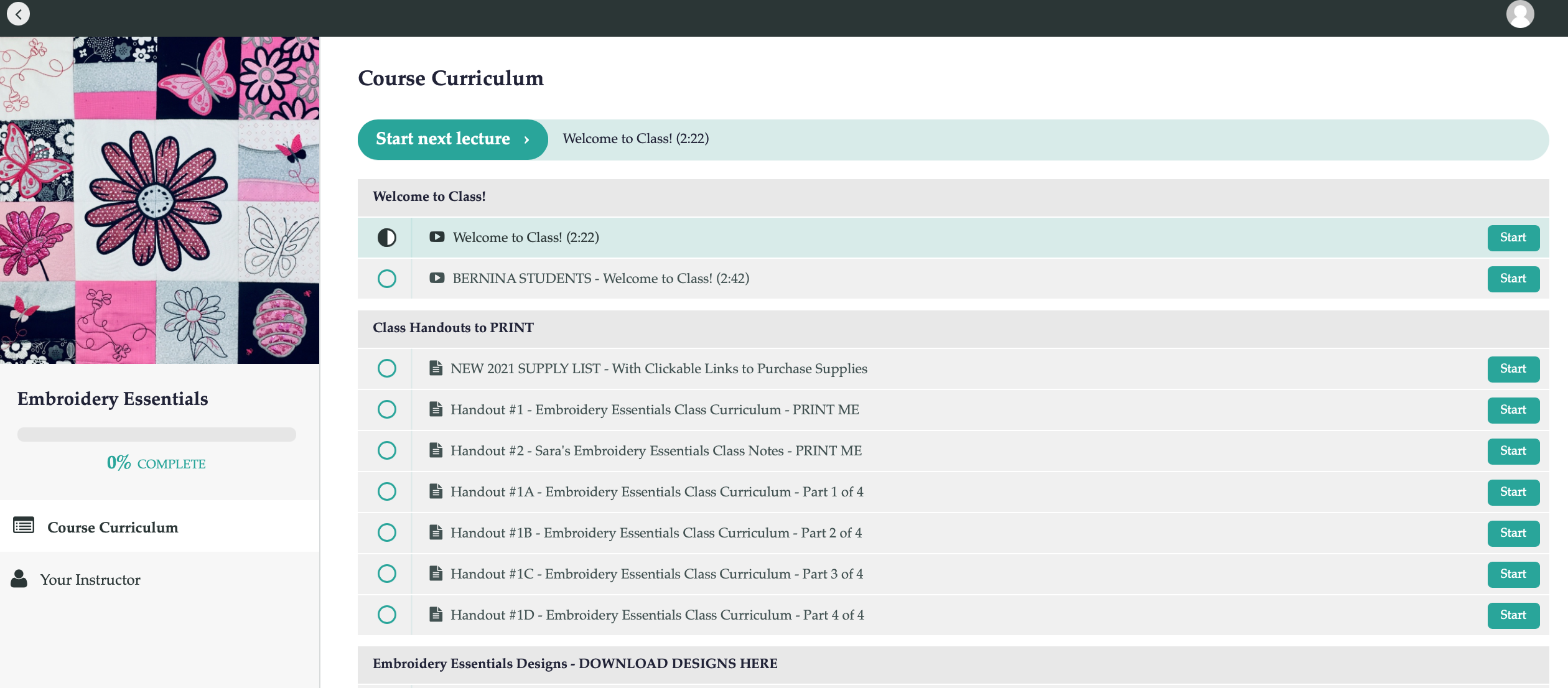Click document icon for NEW 2021 SUPPLY LIST
The height and width of the screenshot is (688, 1568).
pos(436,368)
